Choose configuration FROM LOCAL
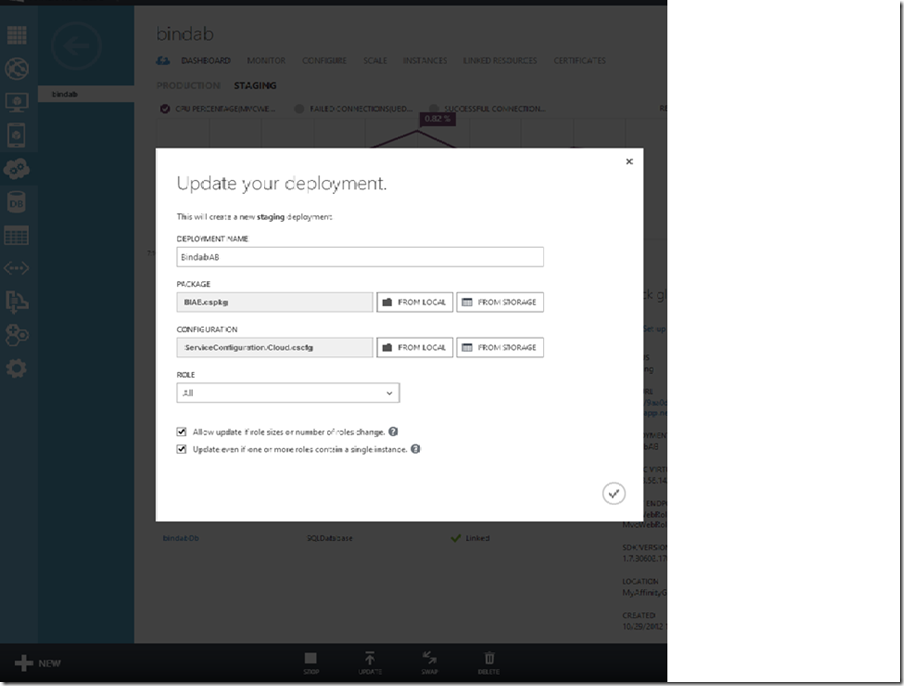The width and height of the screenshot is (904, 686). (x=415, y=348)
